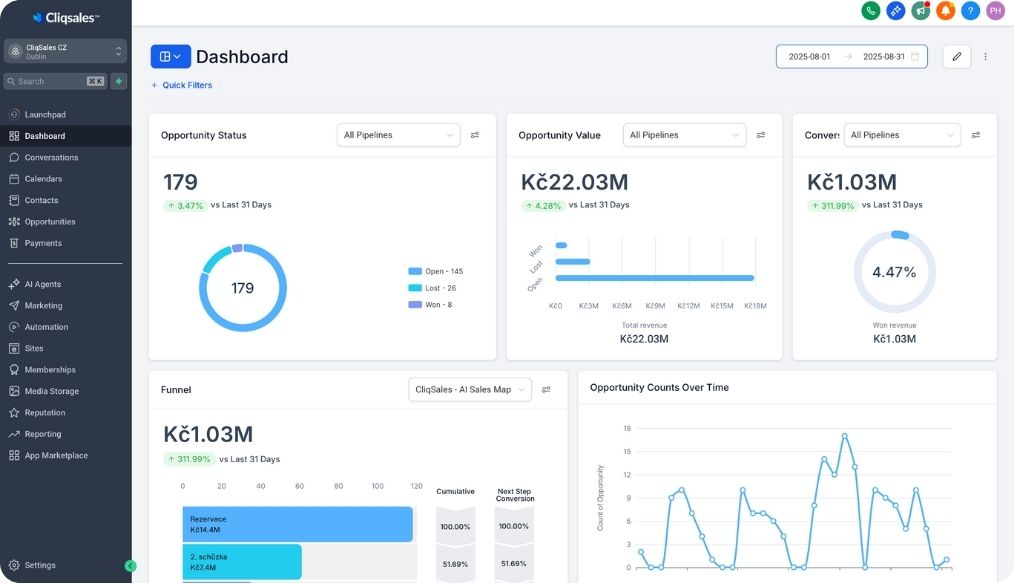Click the Won - 8 legend entry
The height and width of the screenshot is (584, 1016).
tap(430, 305)
